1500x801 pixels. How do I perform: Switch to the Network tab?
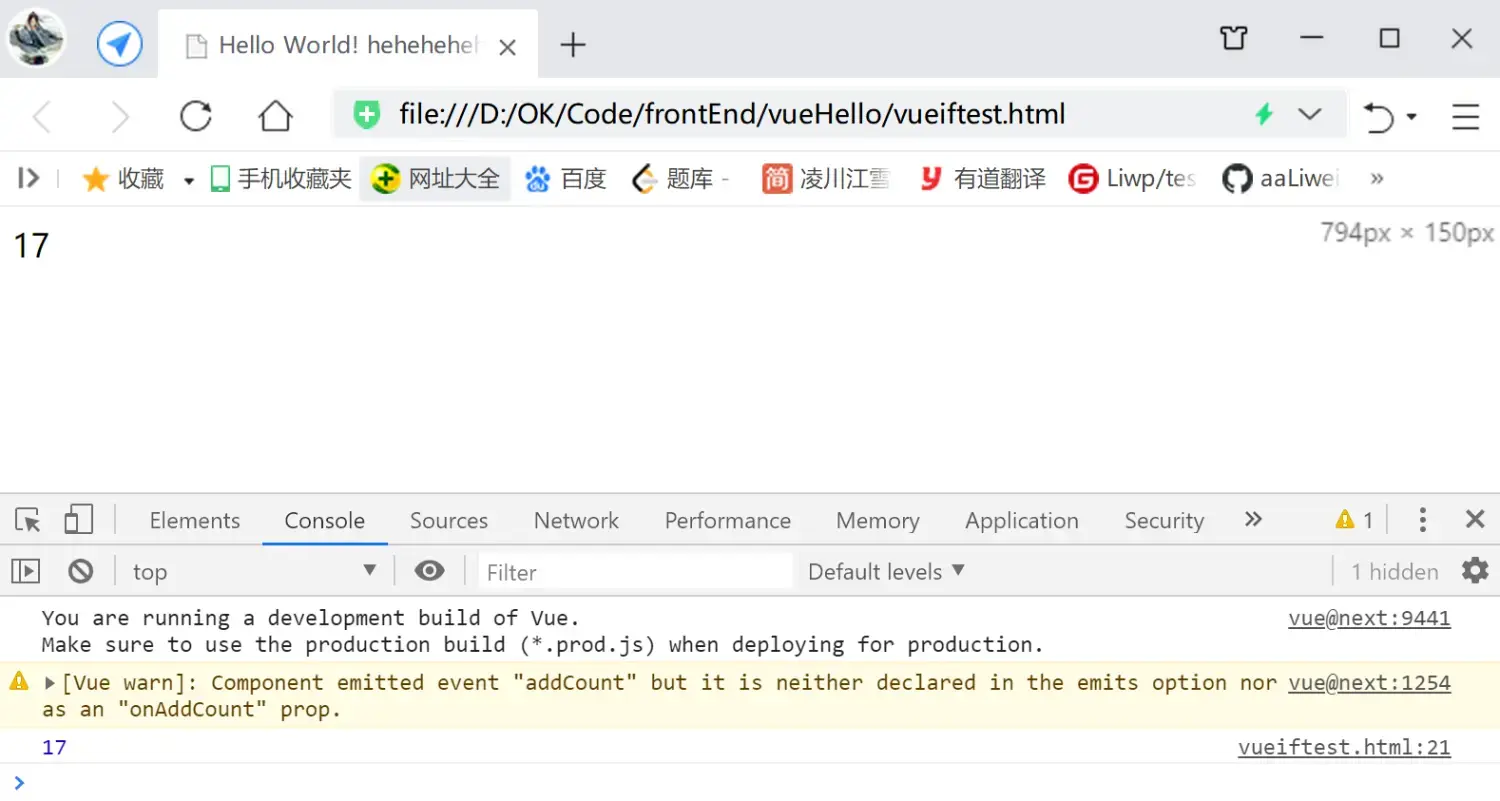click(x=576, y=520)
